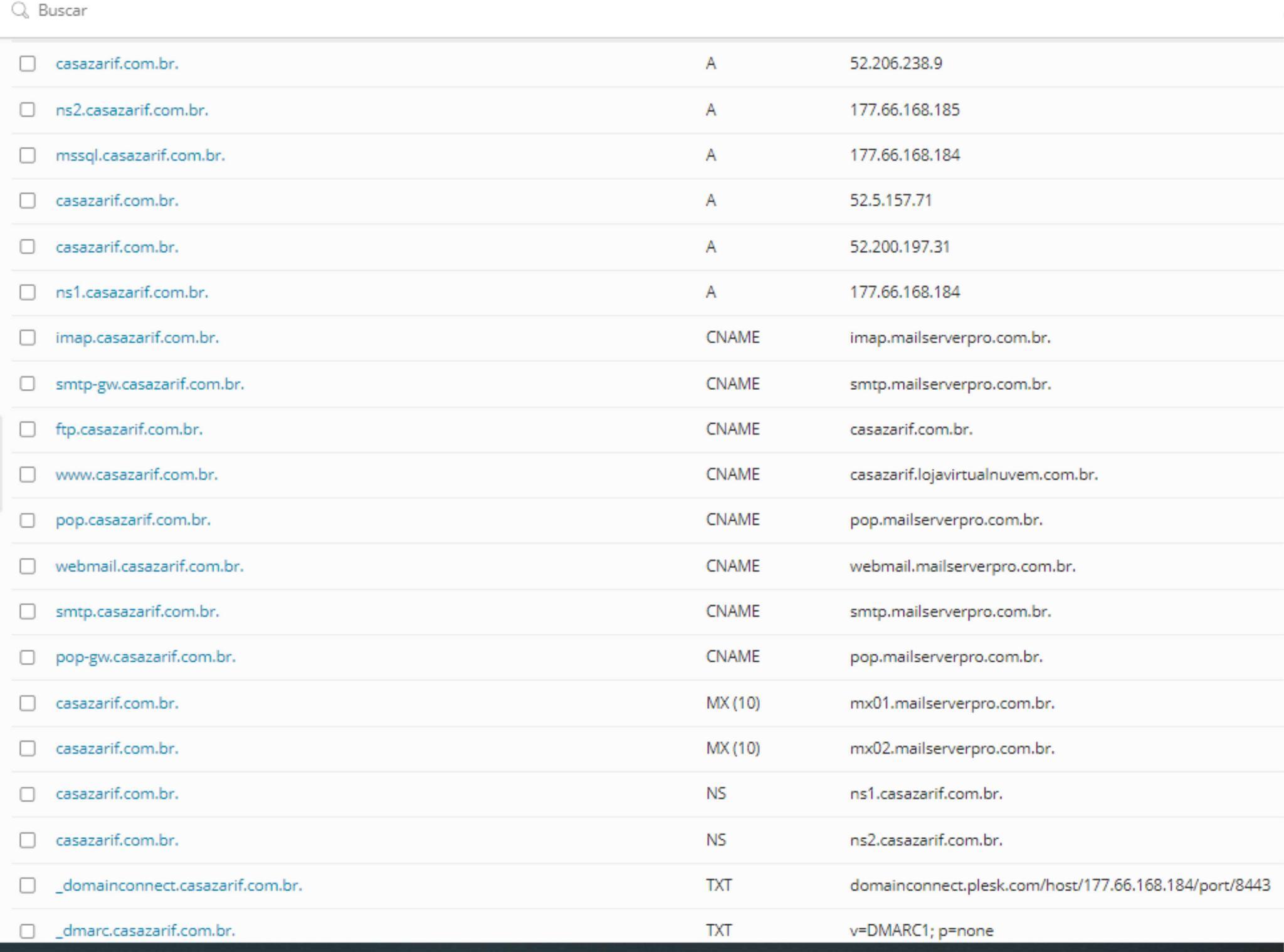Select checkbox for NS ns1.casazarif.com.br. record
This screenshot has height=952, width=1284.
(28, 794)
